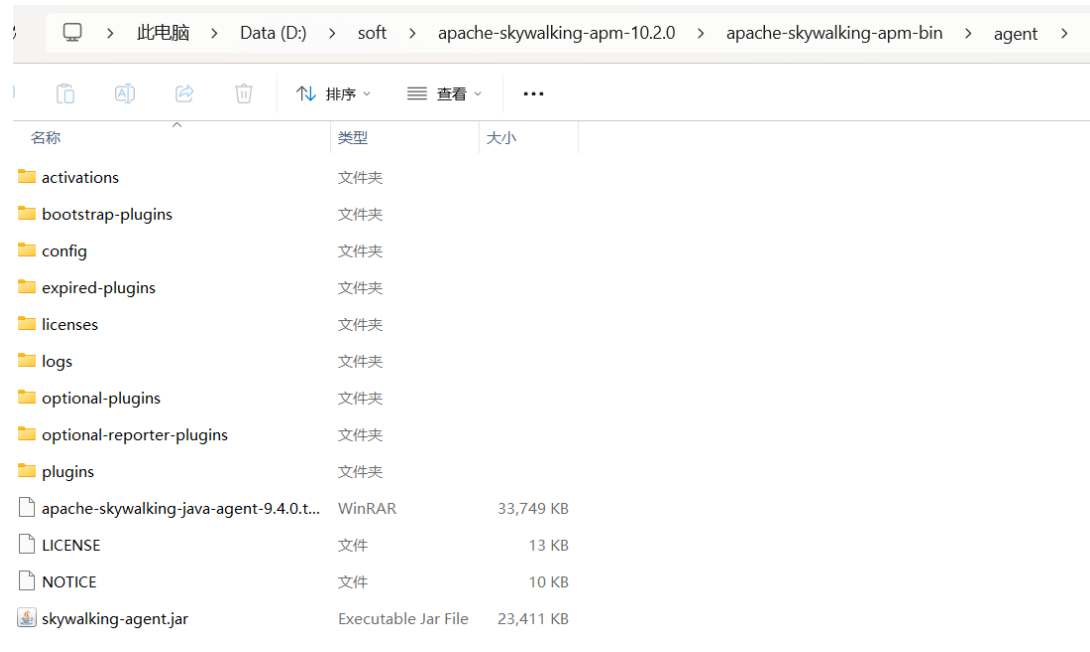1090x652 pixels.
Task: Click the optional-plugins folder name
Action: point(101,398)
